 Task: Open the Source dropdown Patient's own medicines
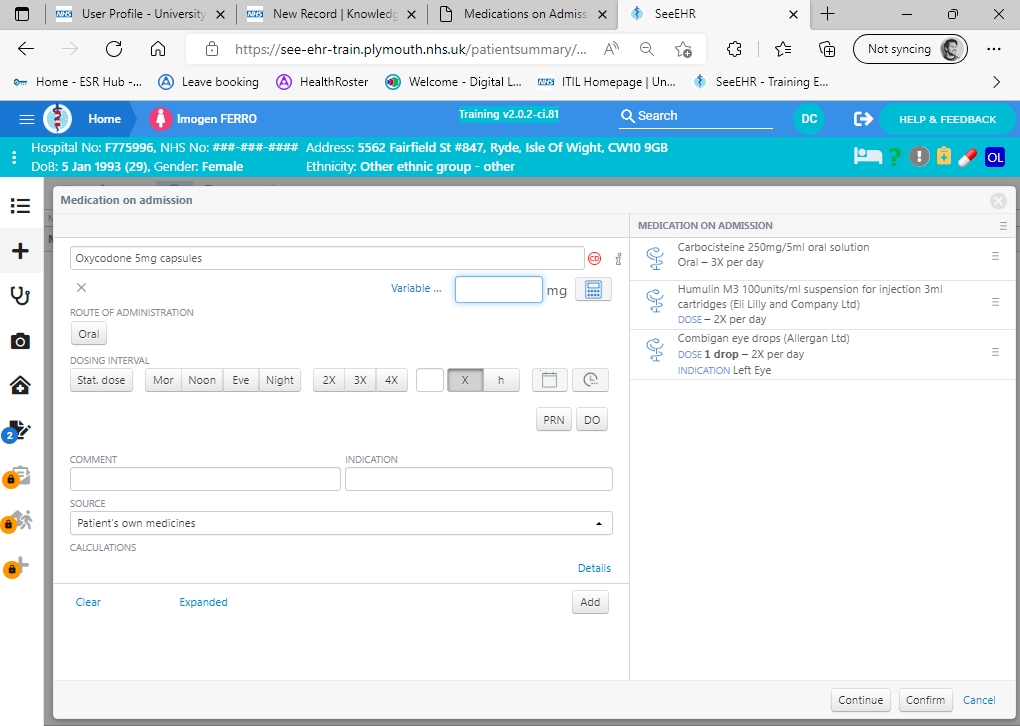pyautogui.click(x=341, y=523)
